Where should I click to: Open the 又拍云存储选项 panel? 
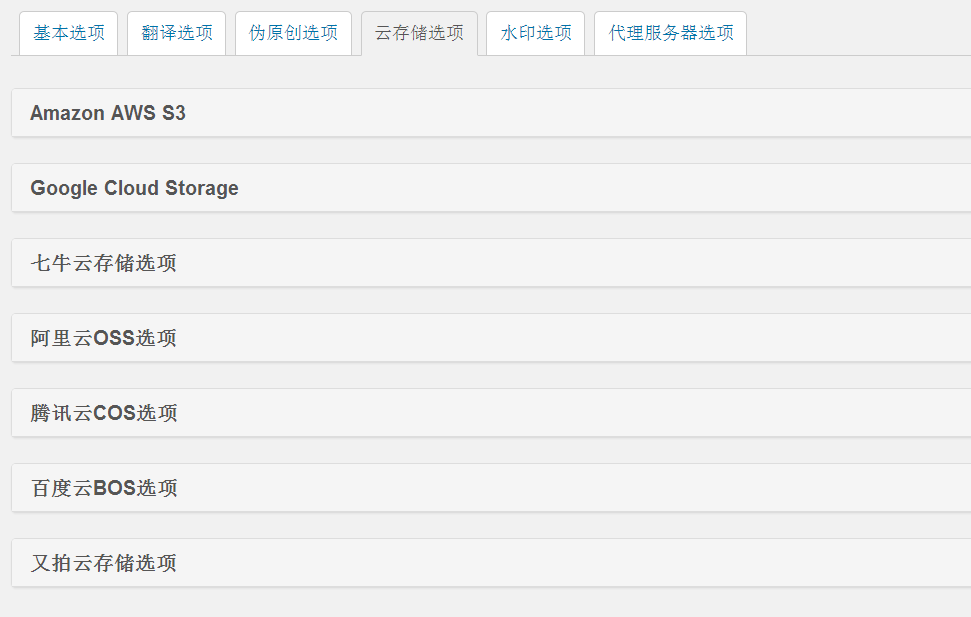(x=102, y=562)
